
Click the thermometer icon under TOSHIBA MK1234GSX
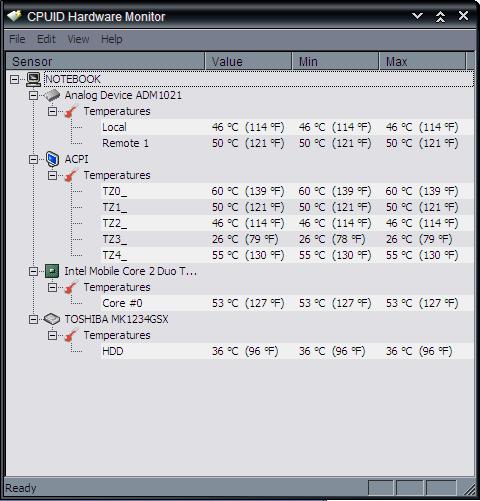tap(70, 335)
